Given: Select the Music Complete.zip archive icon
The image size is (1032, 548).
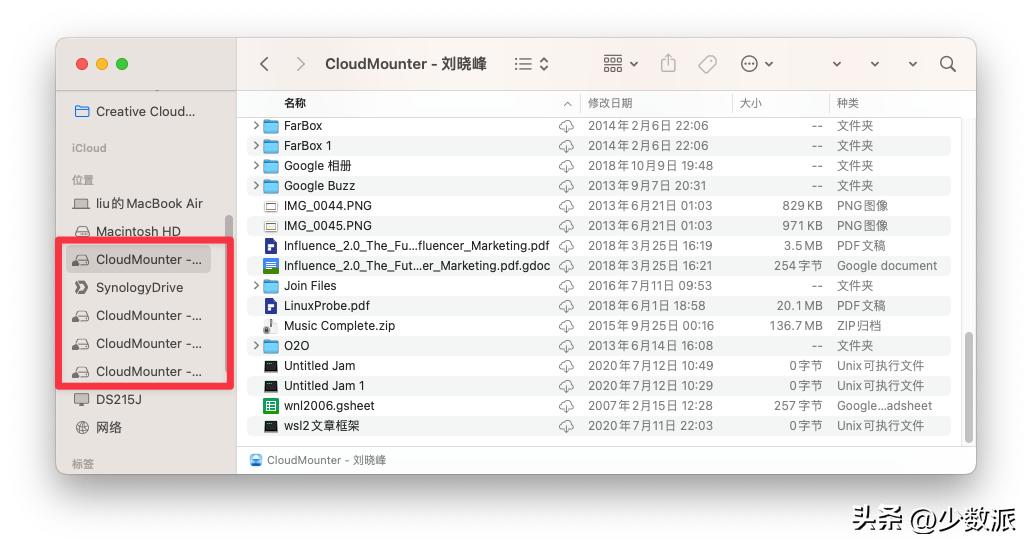Looking at the screenshot, I should point(270,326).
